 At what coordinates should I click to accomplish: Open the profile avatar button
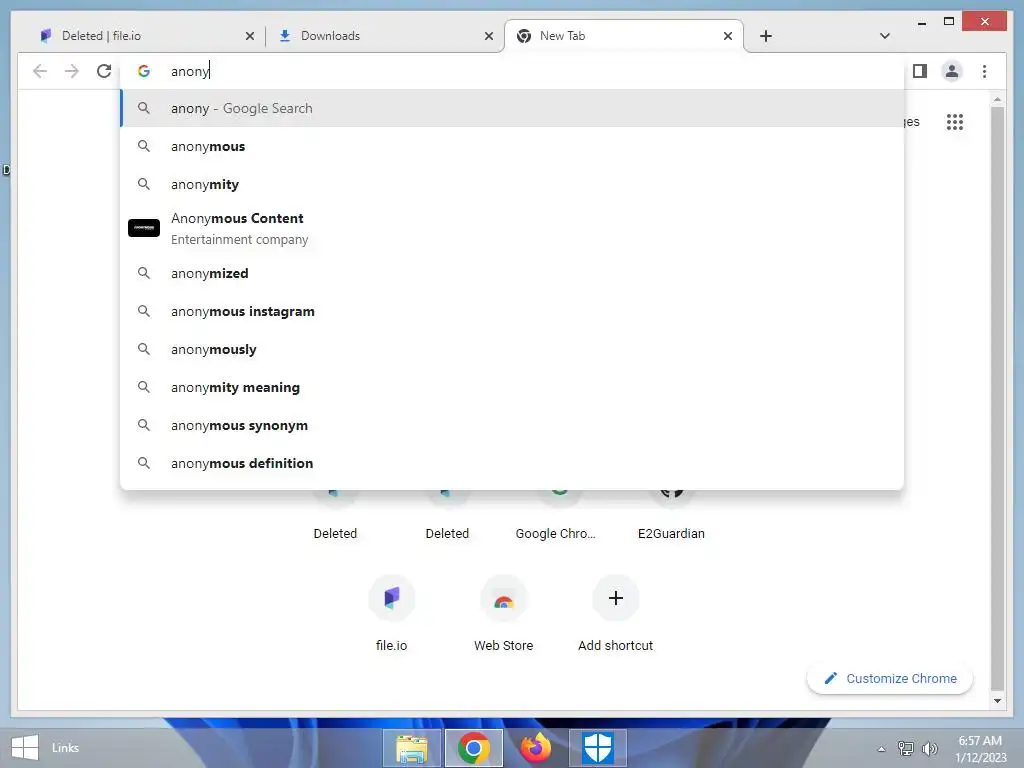tap(952, 71)
